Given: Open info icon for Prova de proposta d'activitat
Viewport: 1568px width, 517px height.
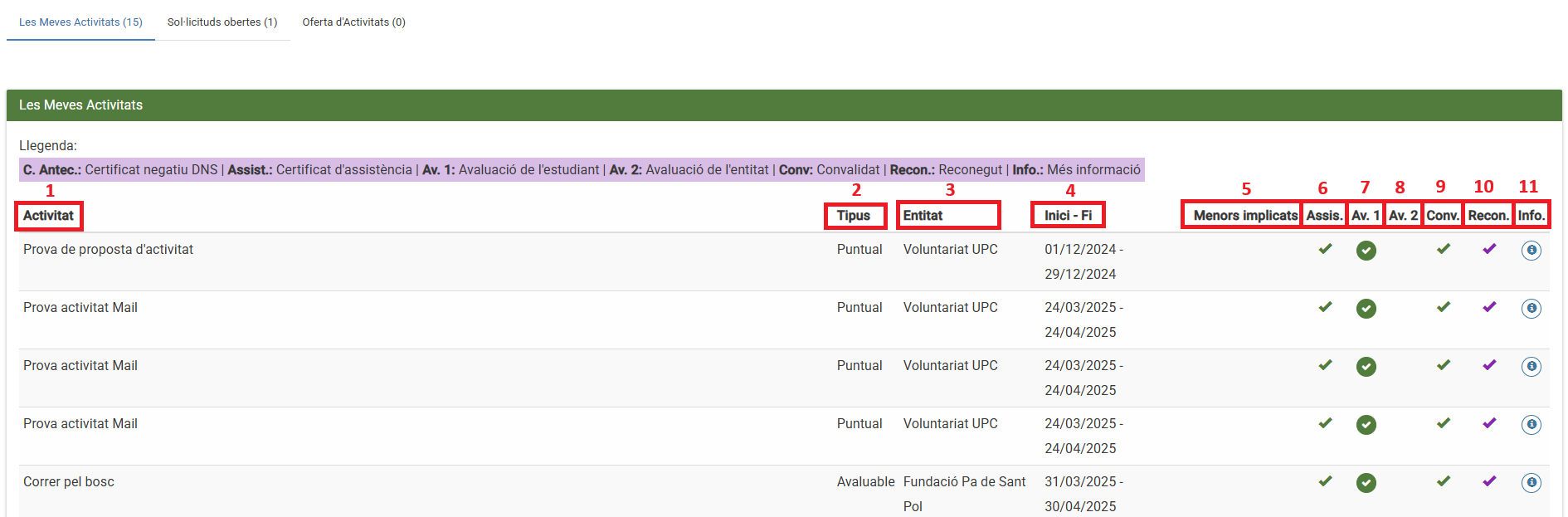Looking at the screenshot, I should 1531,250.
